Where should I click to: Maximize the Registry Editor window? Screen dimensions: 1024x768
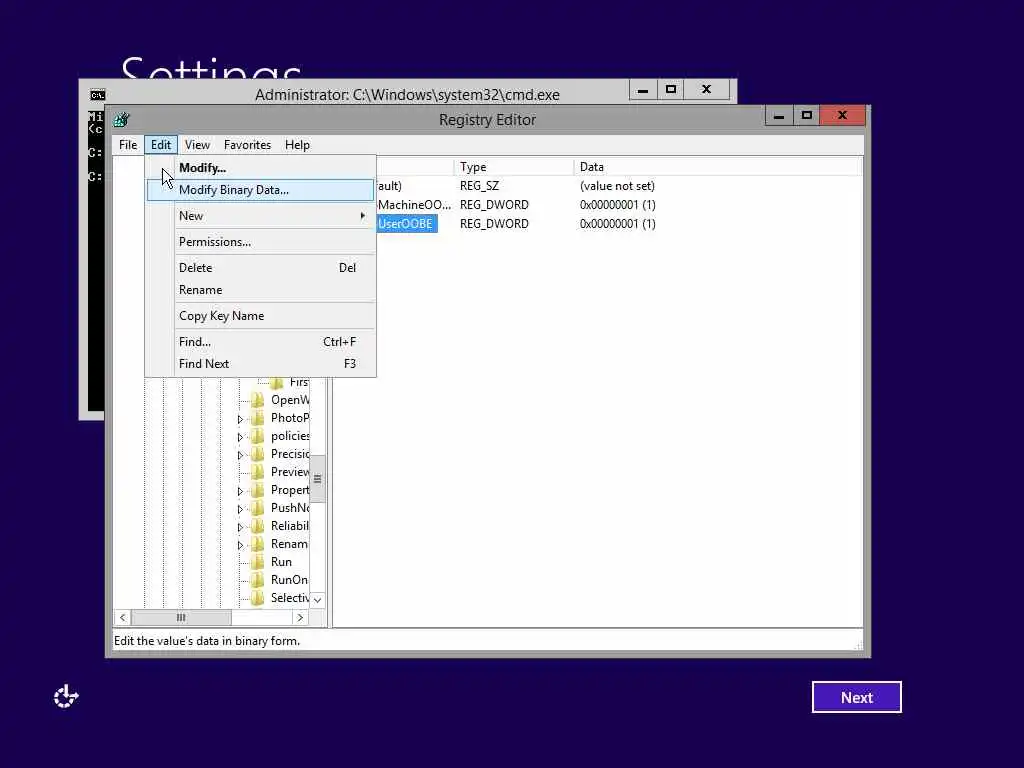tap(807, 116)
